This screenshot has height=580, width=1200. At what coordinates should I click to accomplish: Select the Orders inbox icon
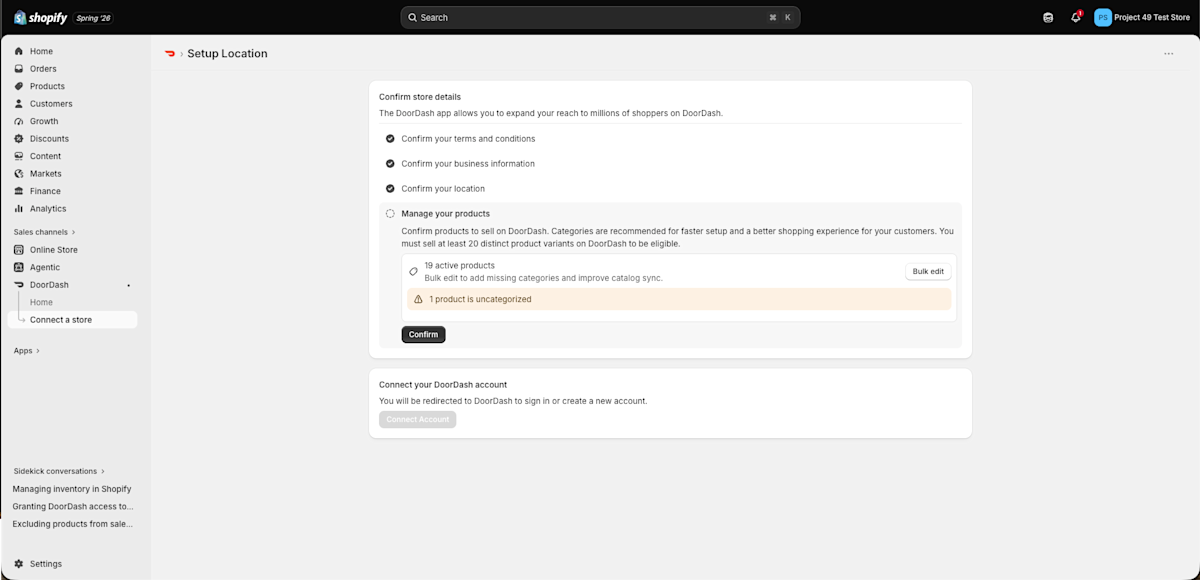pyautogui.click(x=19, y=69)
